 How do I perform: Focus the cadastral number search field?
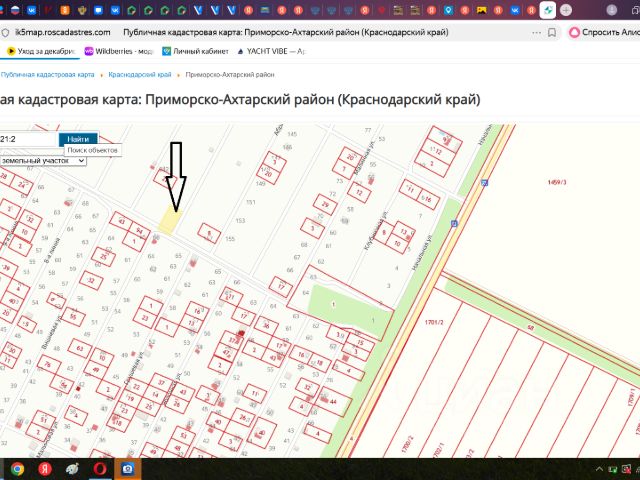pyautogui.click(x=28, y=139)
